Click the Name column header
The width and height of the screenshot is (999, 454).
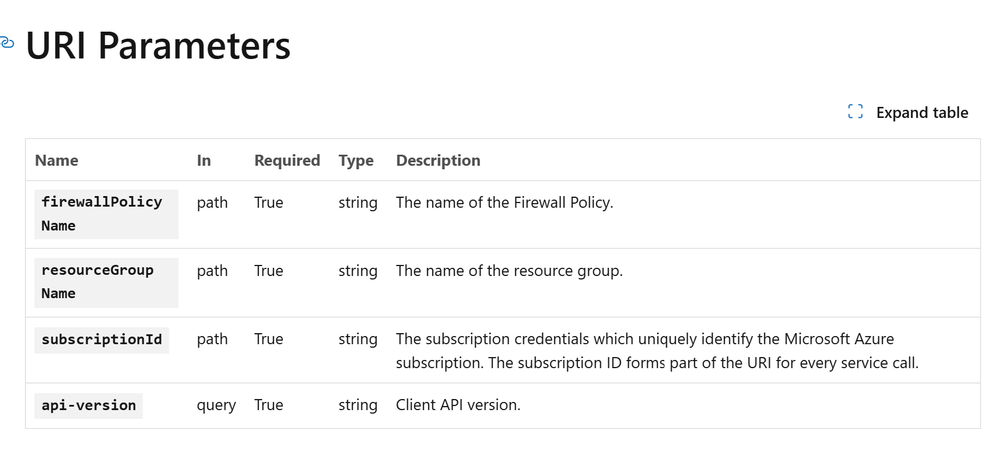(x=57, y=160)
